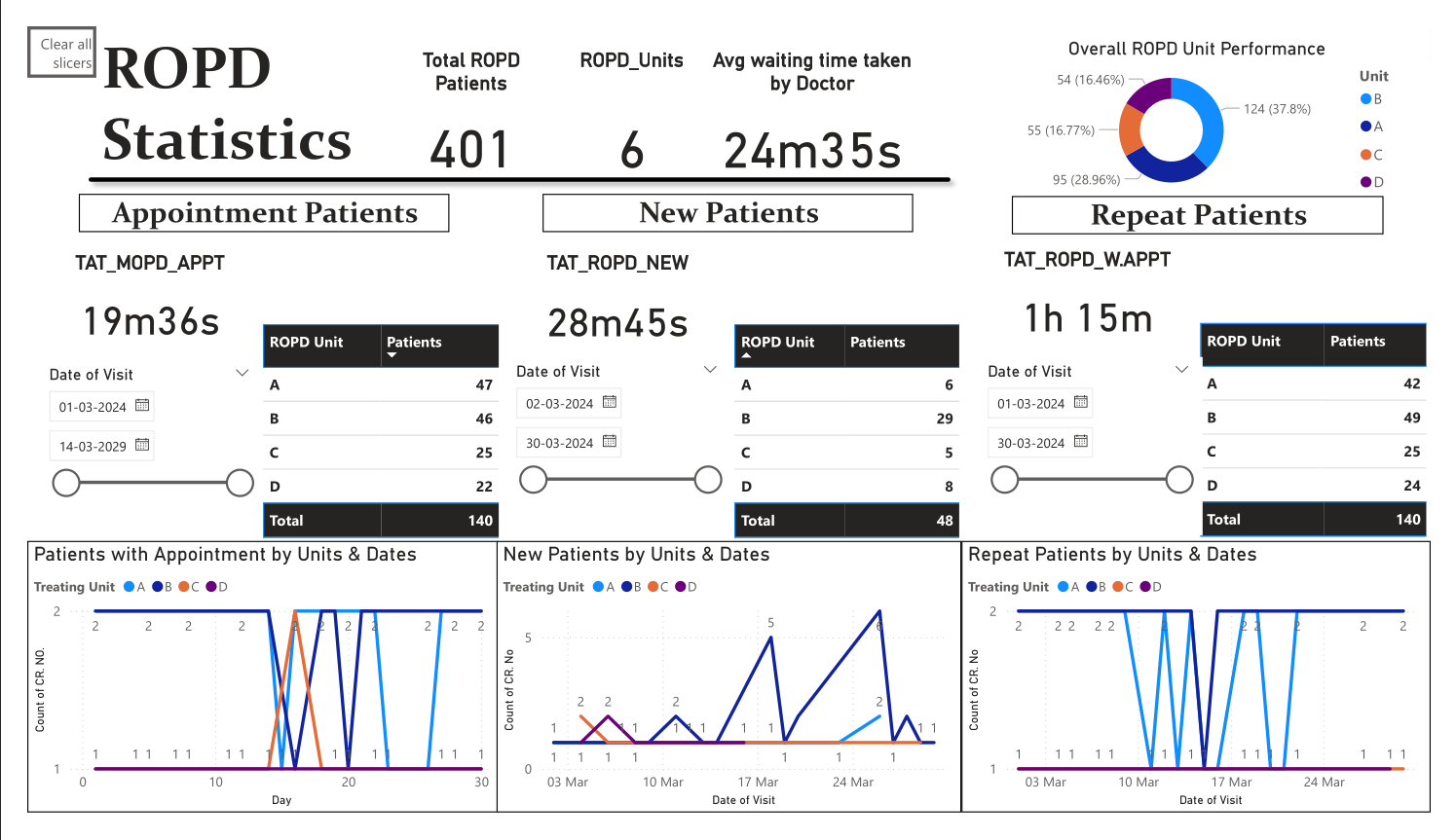Click left handle of Appointment date slider
Image resolution: width=1456 pixels, height=840 pixels.
pos(66,483)
